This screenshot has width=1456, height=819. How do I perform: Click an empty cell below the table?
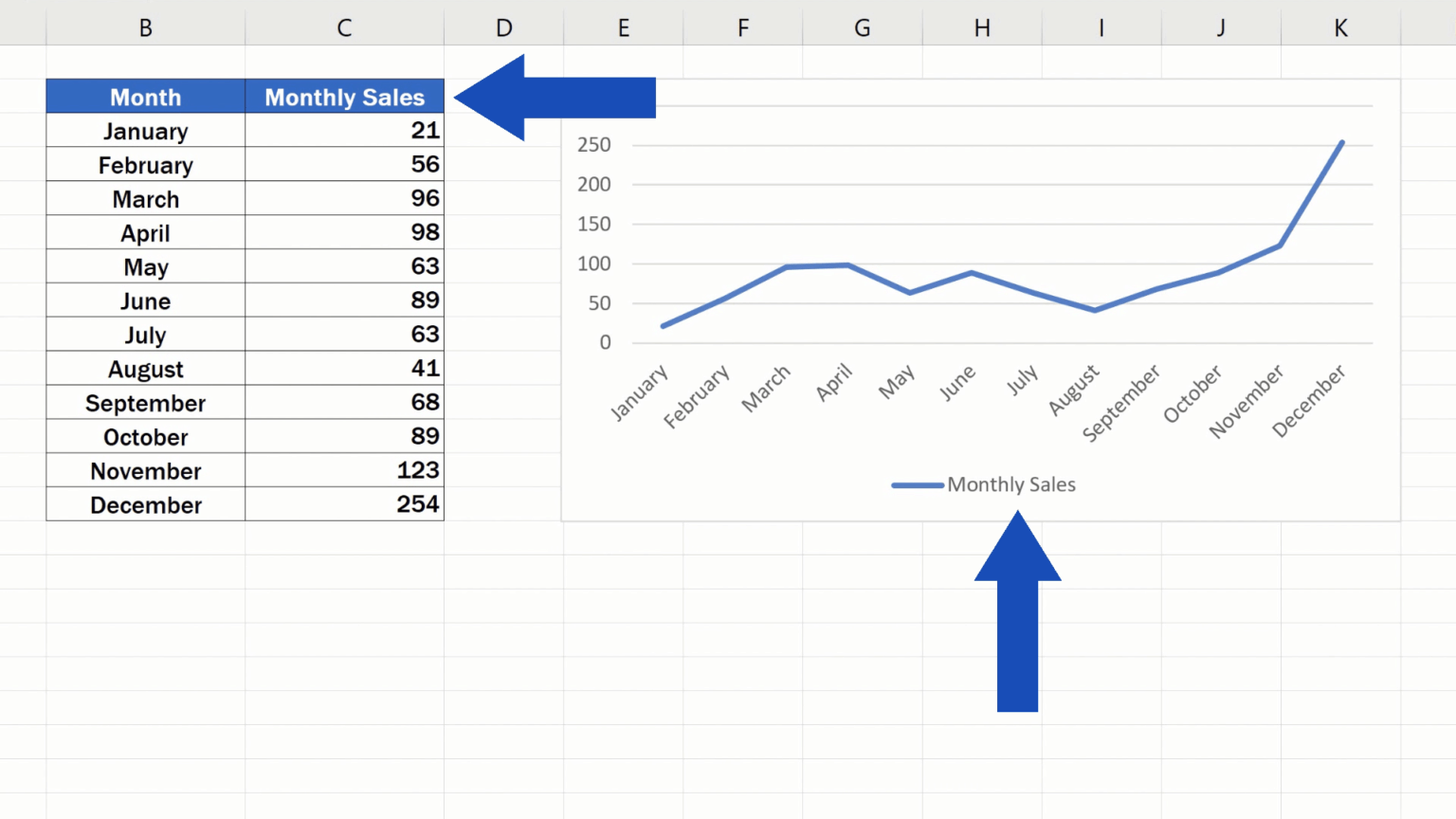pyautogui.click(x=145, y=569)
